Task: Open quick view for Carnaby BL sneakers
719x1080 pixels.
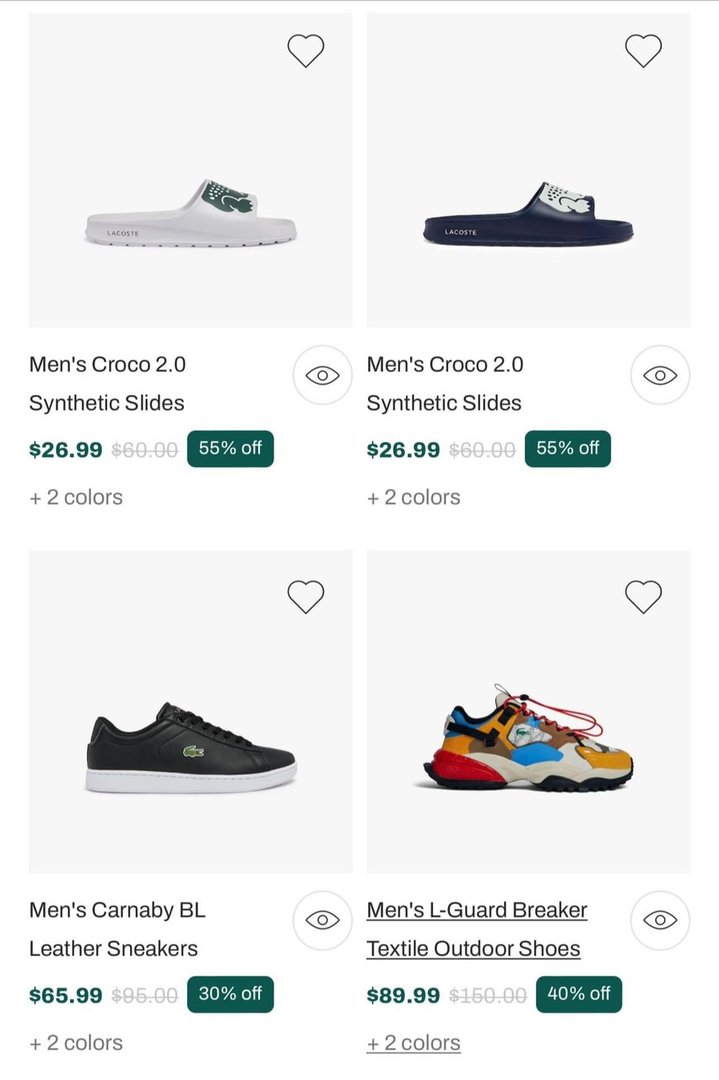Action: (x=322, y=920)
